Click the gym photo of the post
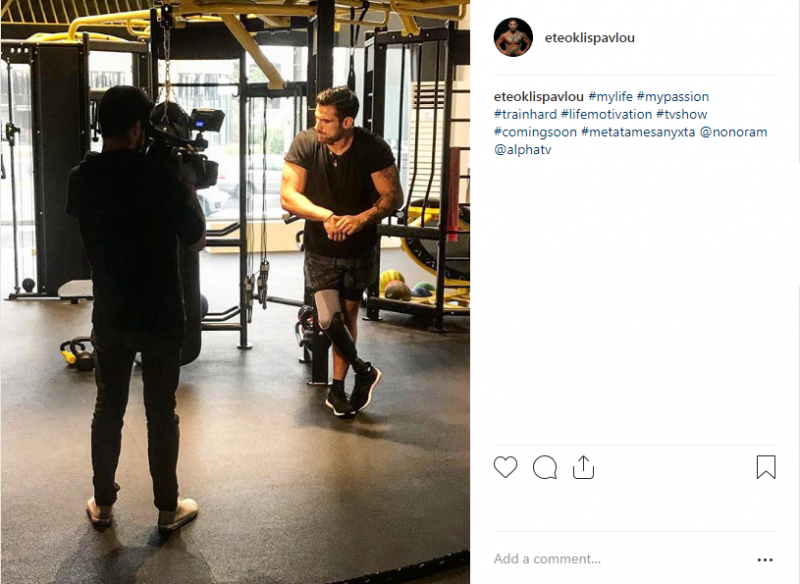 235,292
